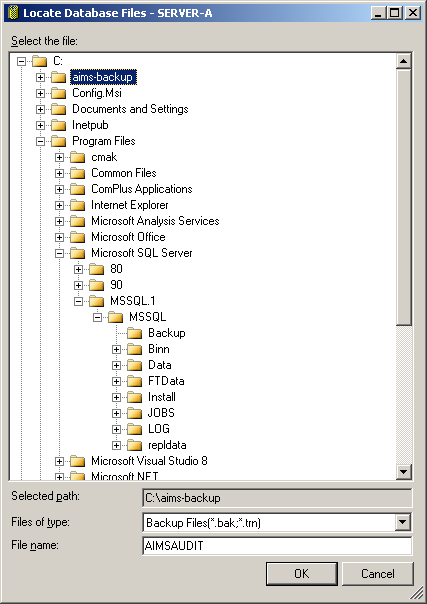Open the Files of type dropdown
427x604 pixels.
[x=402, y=523]
